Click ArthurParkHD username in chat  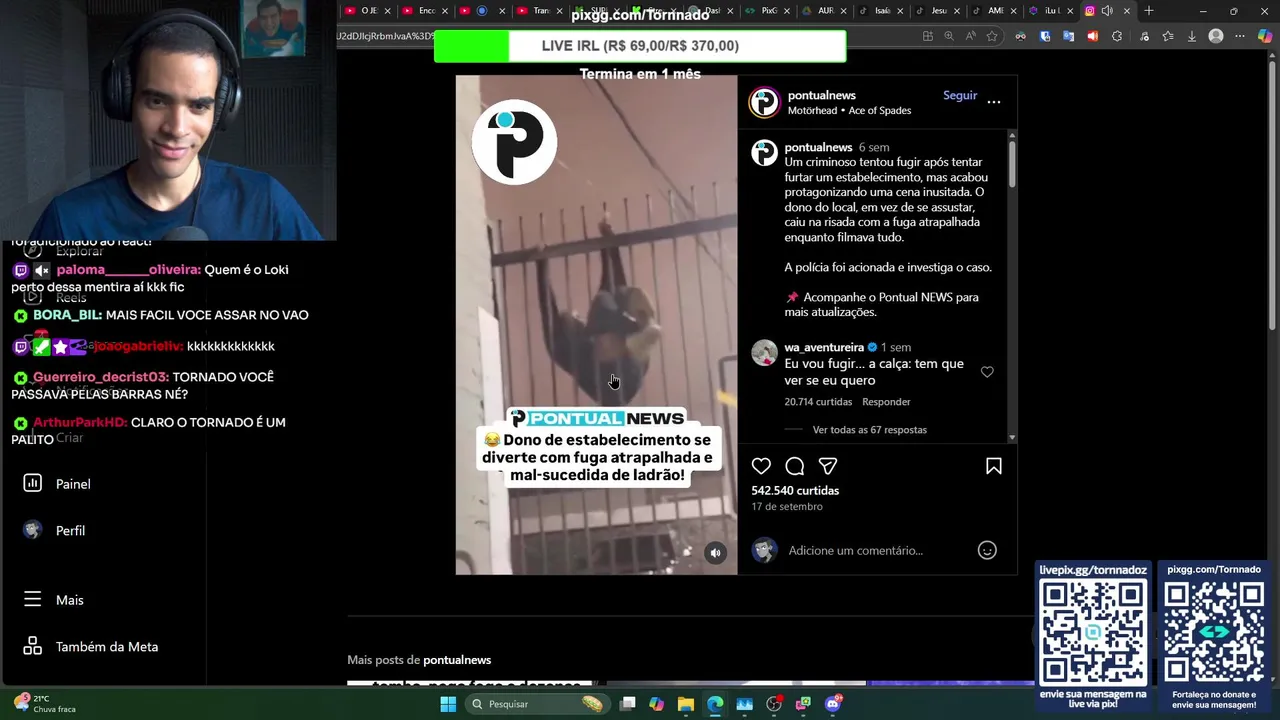(80, 422)
